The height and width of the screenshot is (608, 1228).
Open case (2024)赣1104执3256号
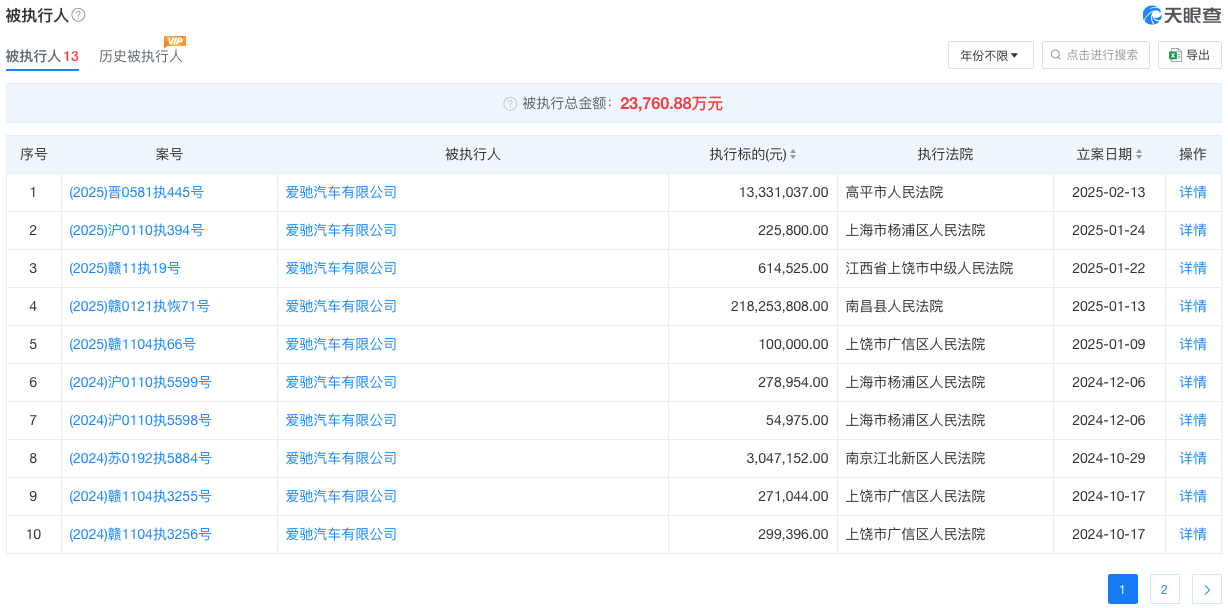(x=140, y=534)
